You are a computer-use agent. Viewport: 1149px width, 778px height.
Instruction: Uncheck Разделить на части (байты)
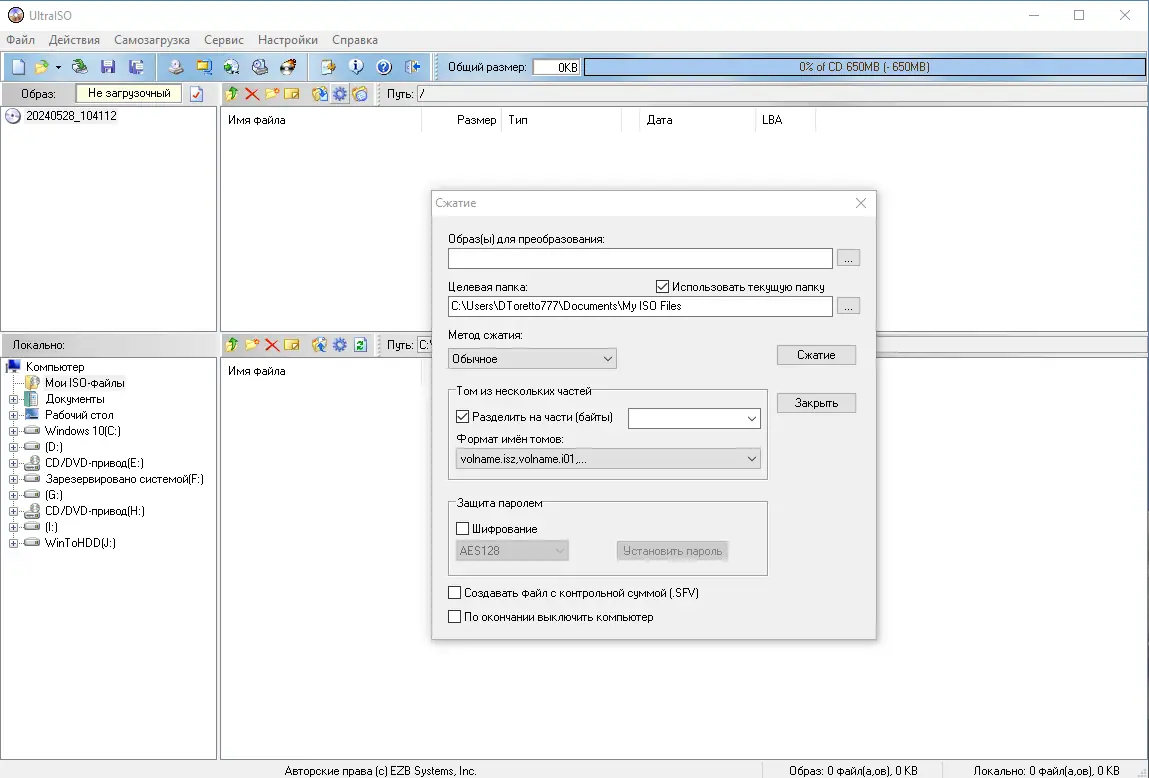[x=462, y=417]
